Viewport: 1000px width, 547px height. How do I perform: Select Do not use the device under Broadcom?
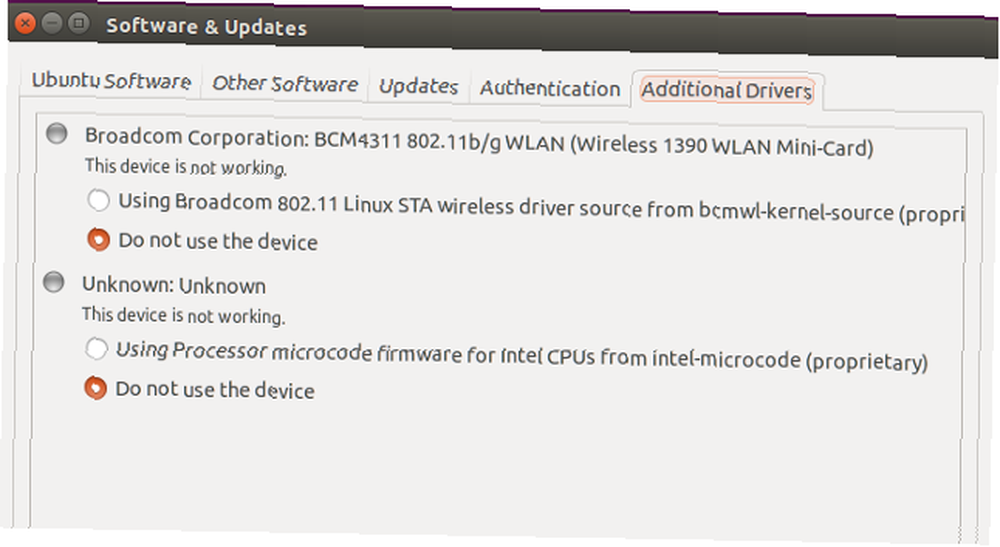click(x=98, y=240)
